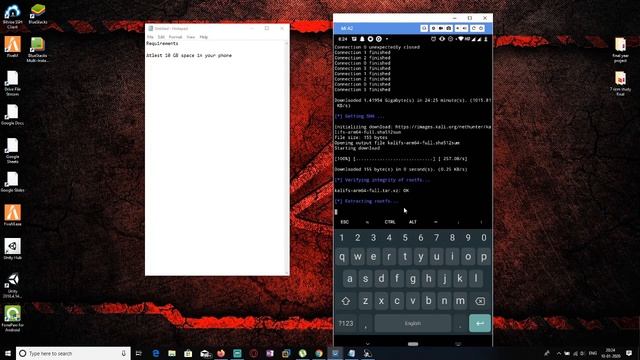Open the Unity Hub desktop shortcut
This screenshot has height=360, width=640.
tap(12, 249)
